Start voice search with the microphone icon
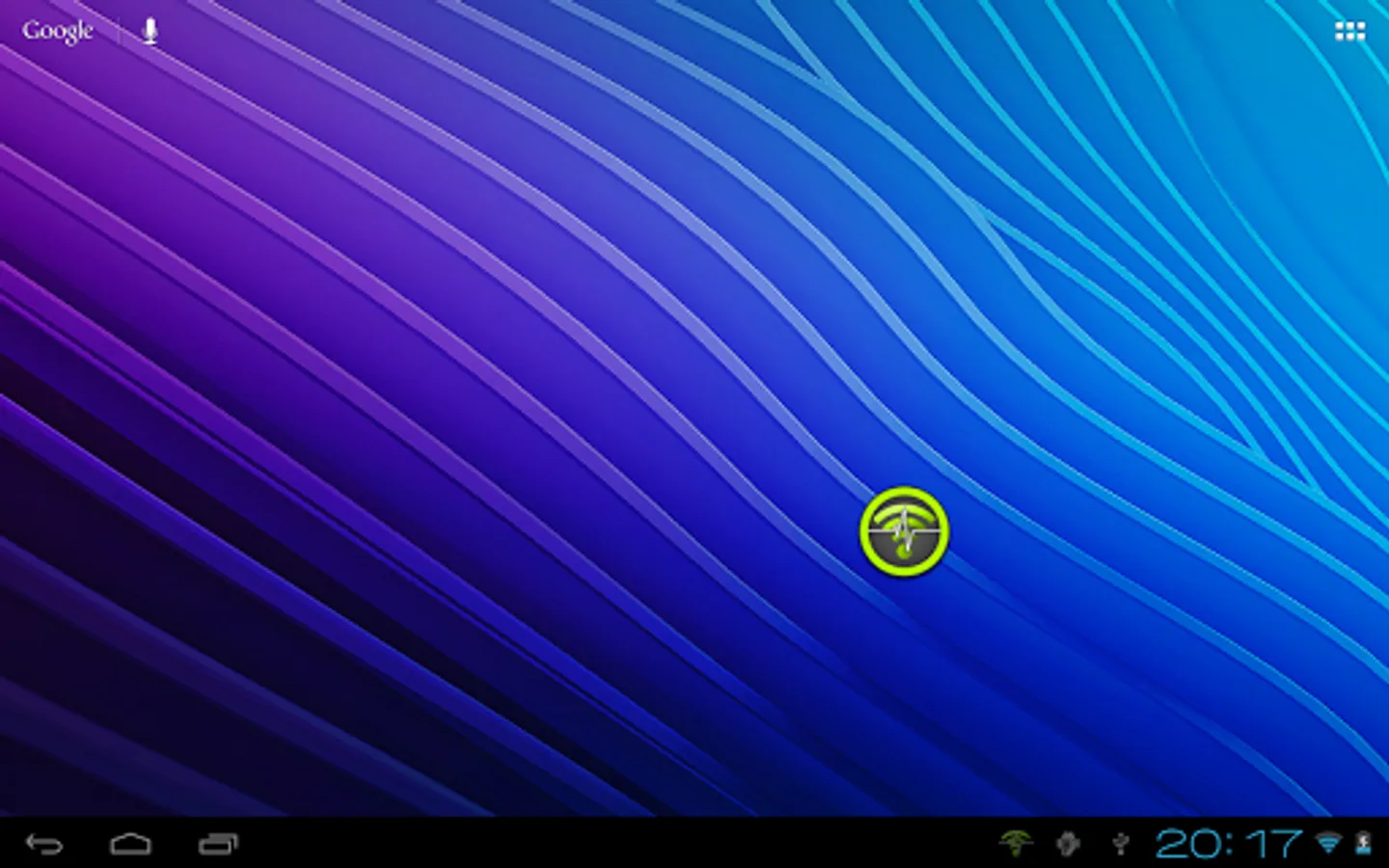The height and width of the screenshot is (868, 1389). click(150, 31)
